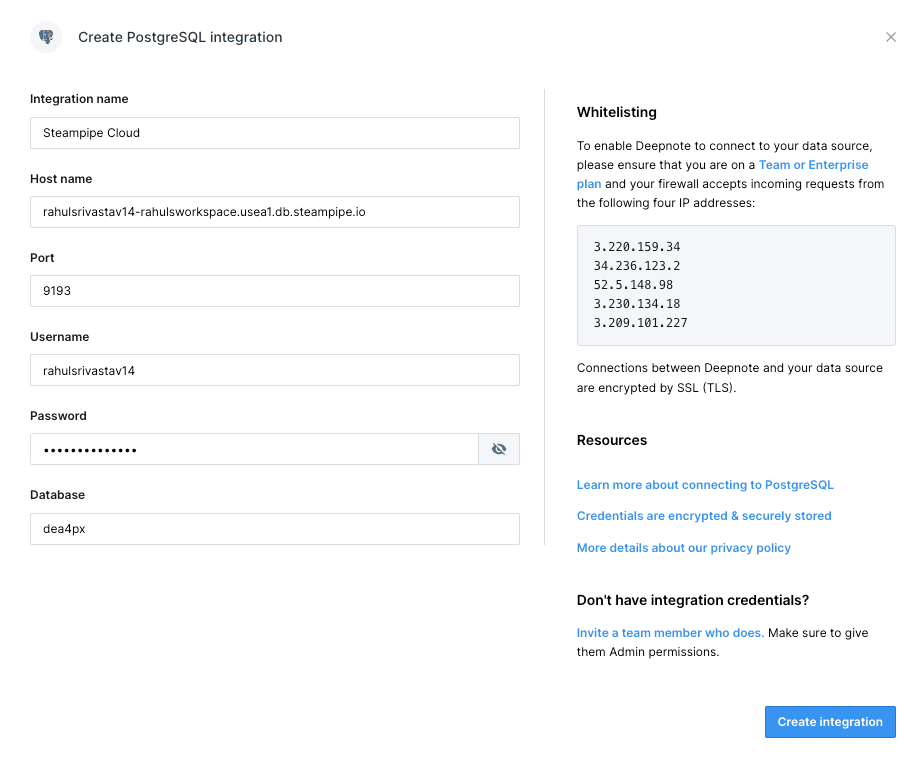Click the whitelisted IP addresses code box
The width and height of the screenshot is (907, 760).
pyautogui.click(x=736, y=286)
